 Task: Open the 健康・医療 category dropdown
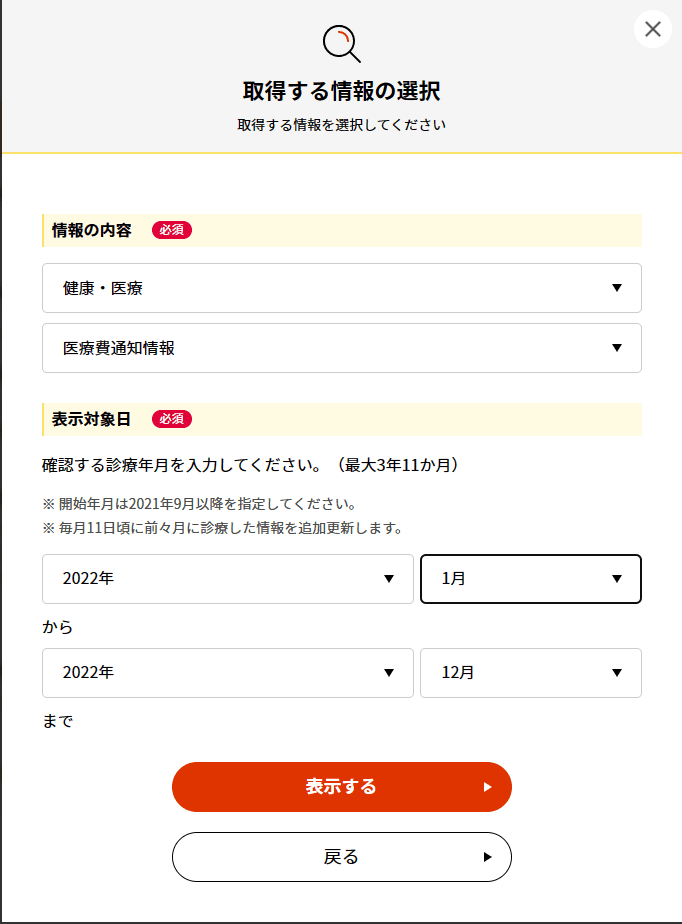click(341, 288)
